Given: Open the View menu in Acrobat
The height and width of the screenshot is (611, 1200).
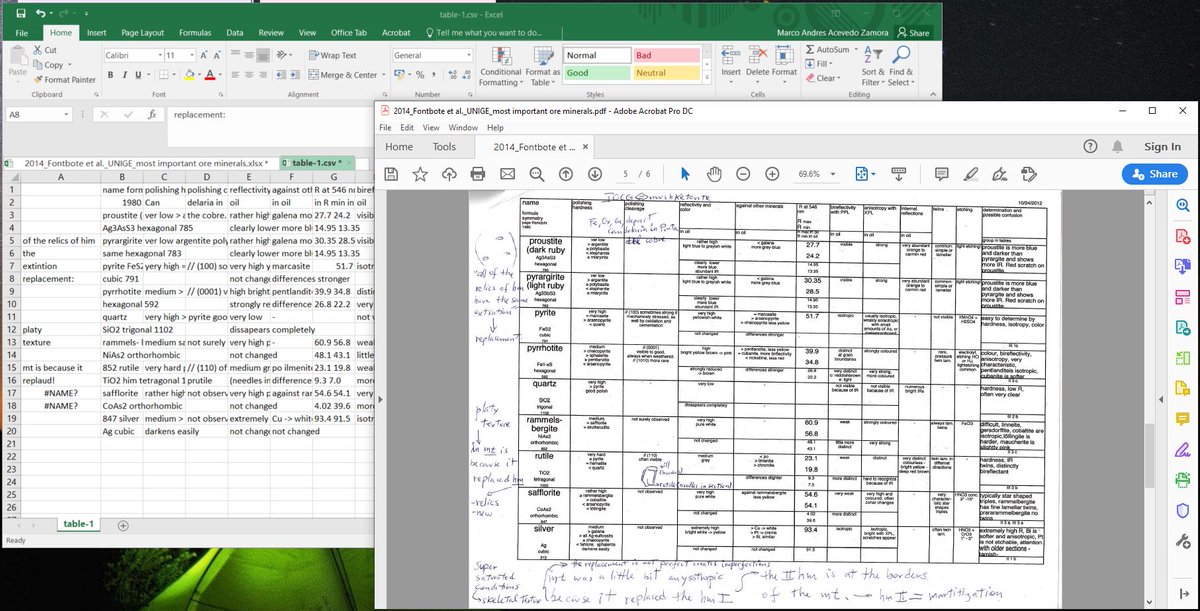Looking at the screenshot, I should 431,127.
